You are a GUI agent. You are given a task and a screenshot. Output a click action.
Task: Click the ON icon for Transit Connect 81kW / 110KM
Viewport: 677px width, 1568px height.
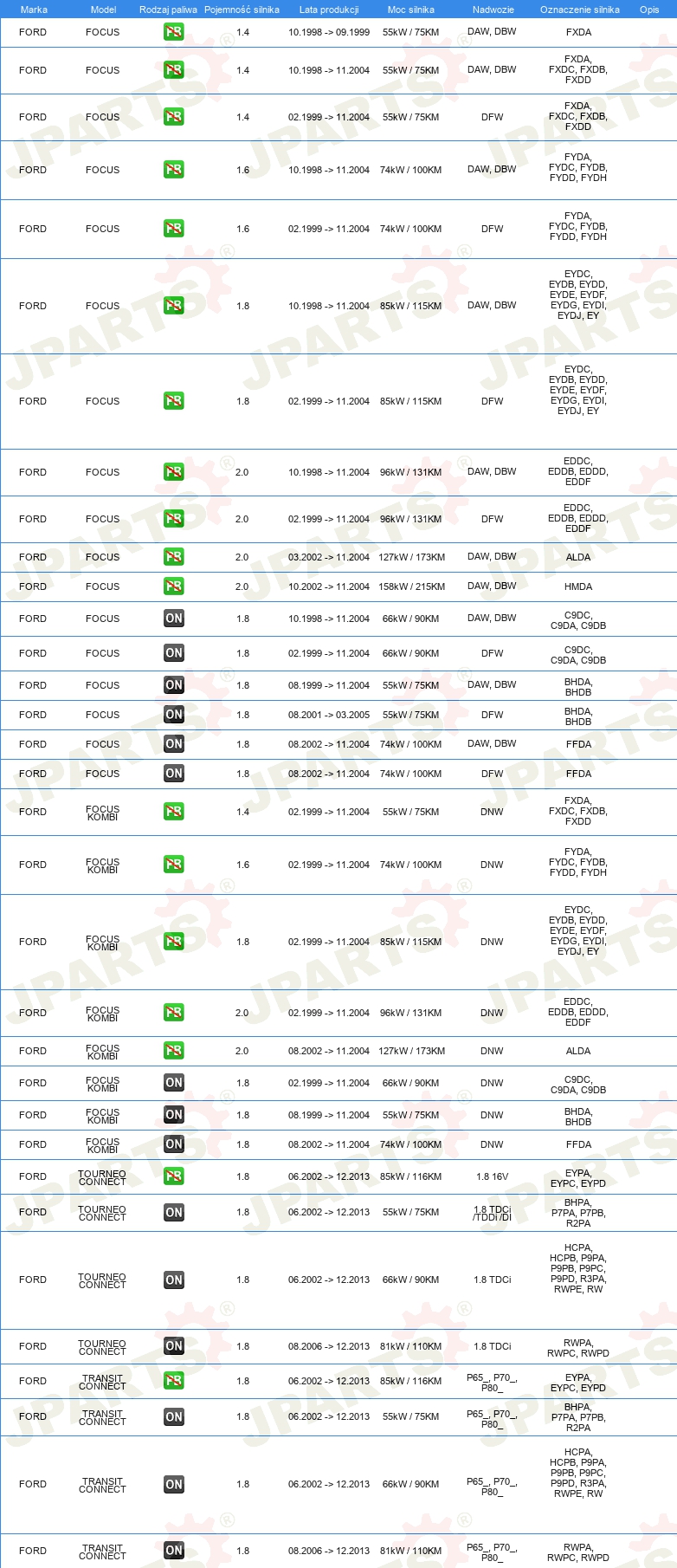point(174,1551)
